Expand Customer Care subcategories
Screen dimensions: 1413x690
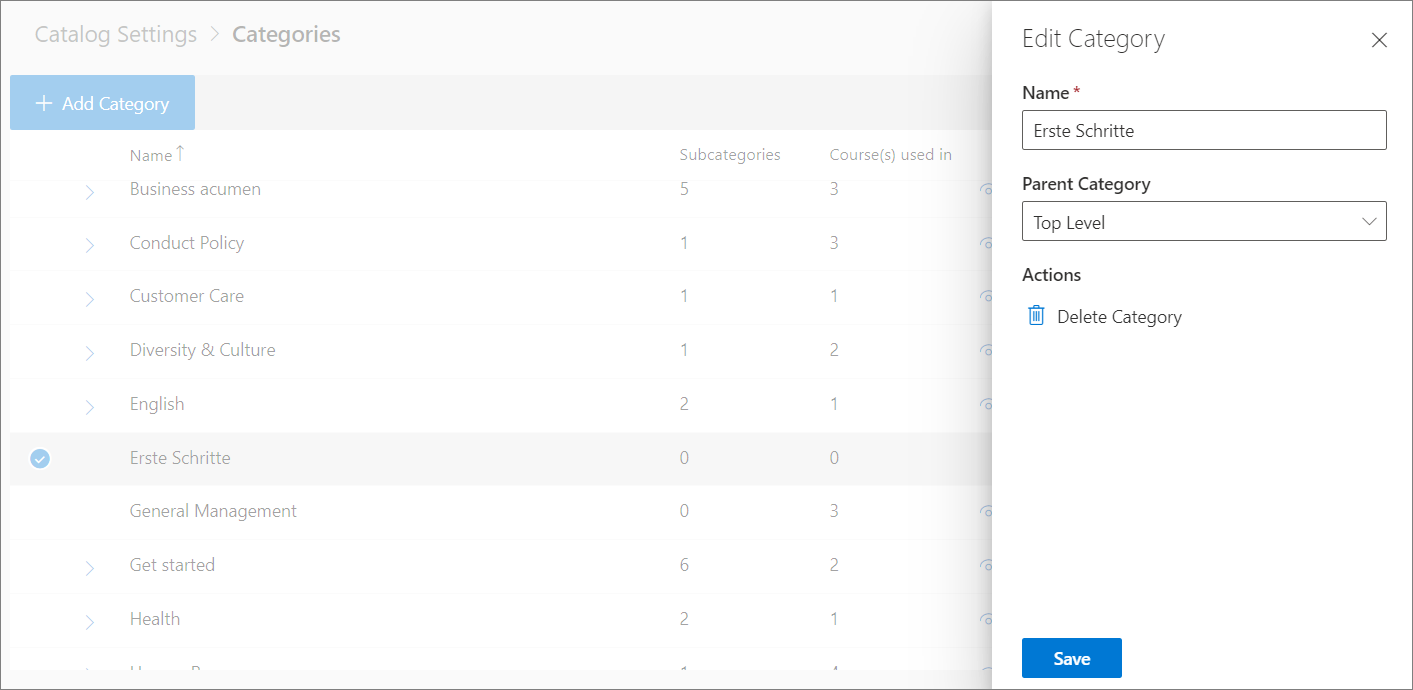89,299
